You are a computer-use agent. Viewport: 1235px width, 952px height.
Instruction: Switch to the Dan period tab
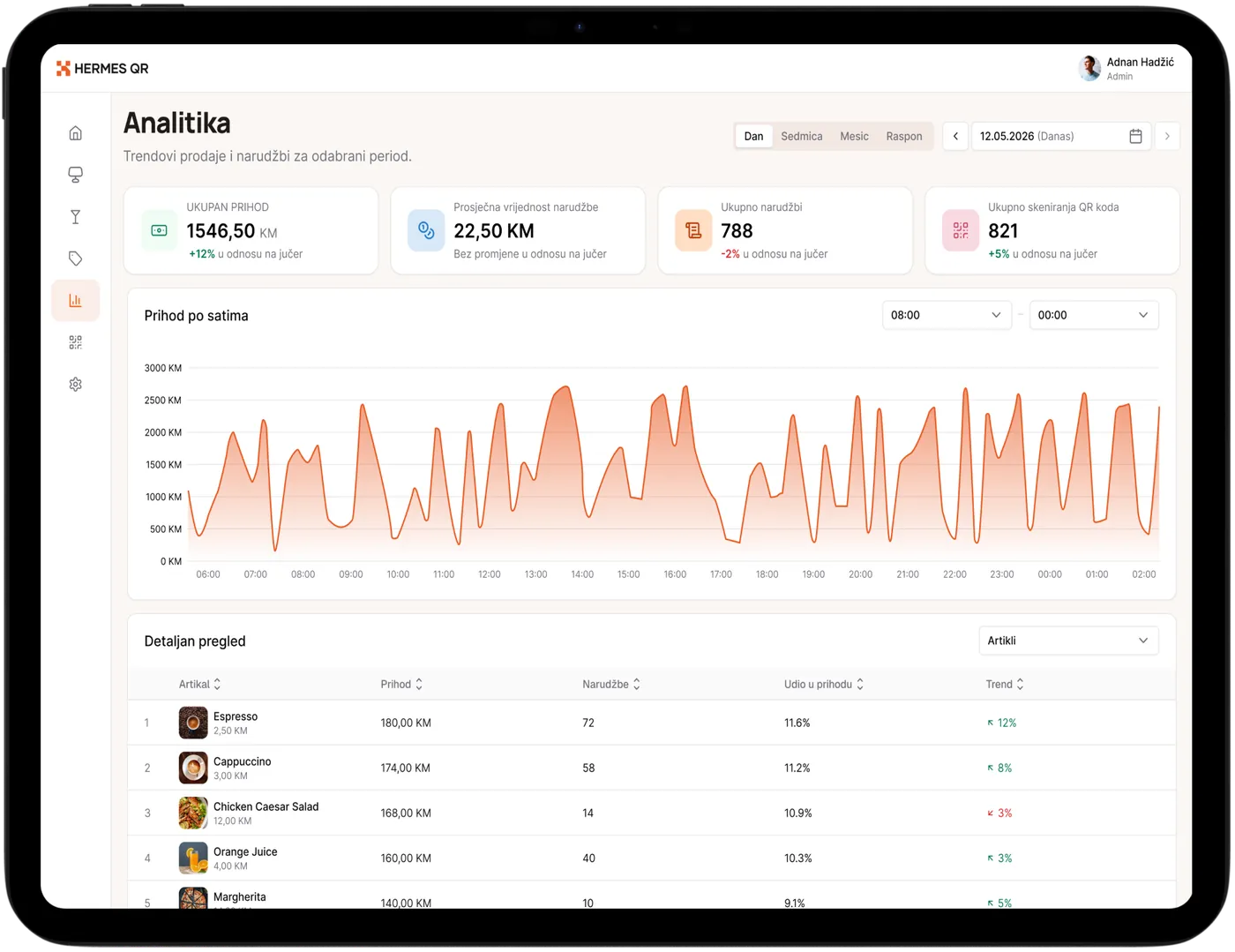tap(753, 136)
